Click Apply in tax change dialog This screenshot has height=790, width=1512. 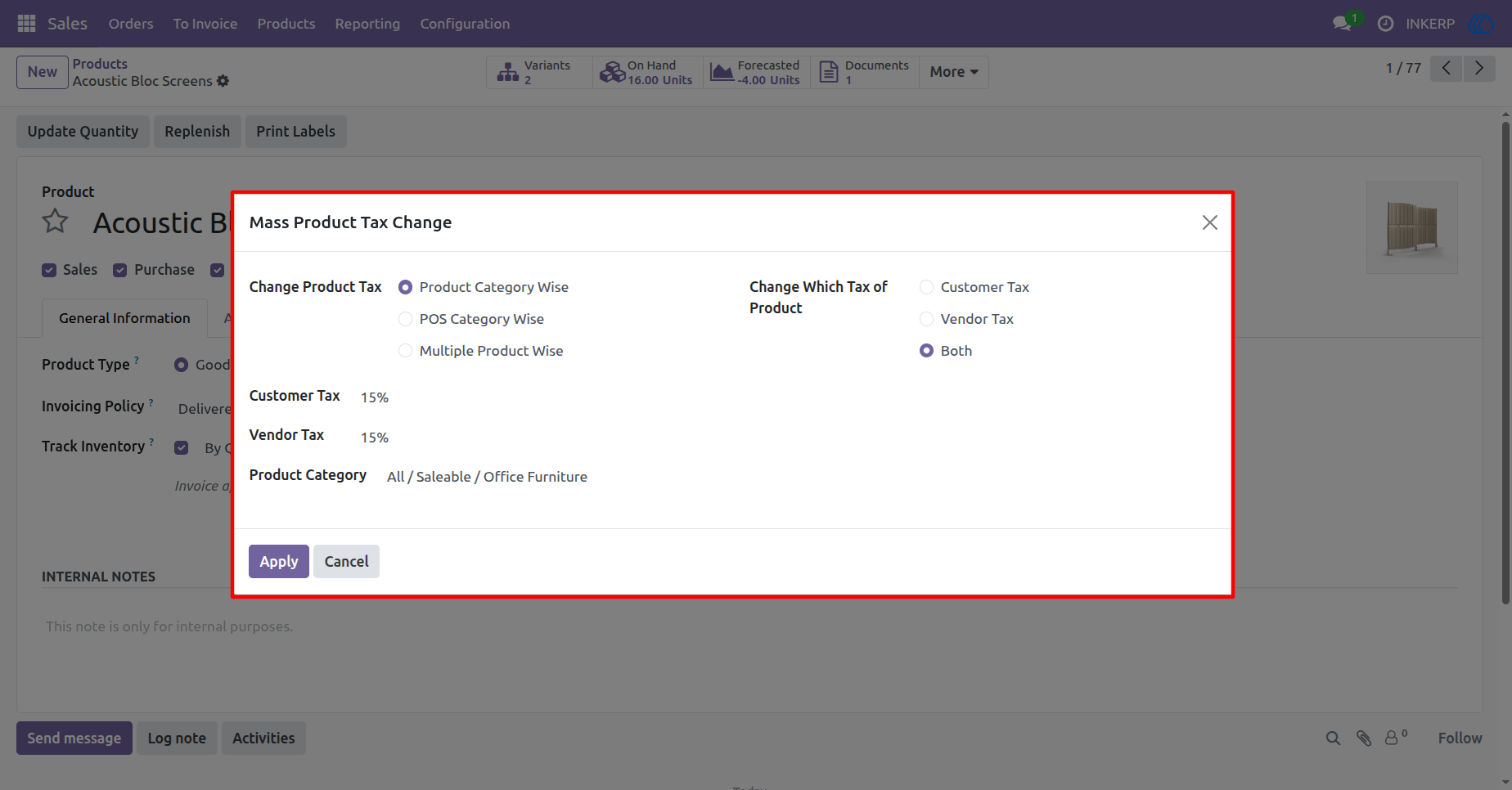[x=279, y=562]
